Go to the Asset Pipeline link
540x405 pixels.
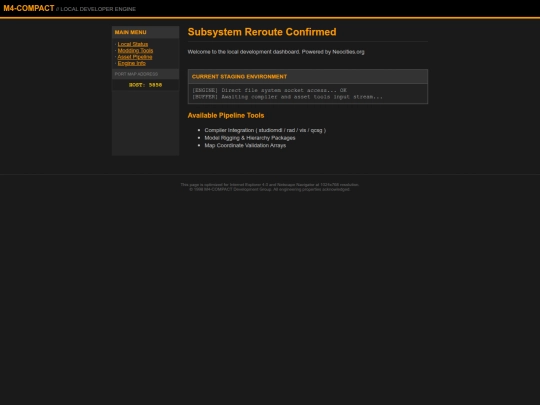135,57
